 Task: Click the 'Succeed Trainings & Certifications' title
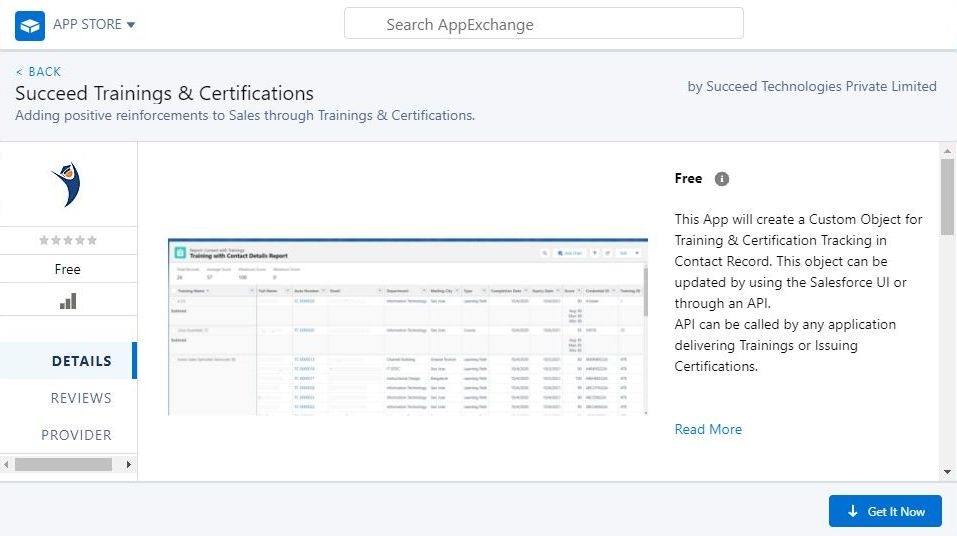click(x=164, y=93)
